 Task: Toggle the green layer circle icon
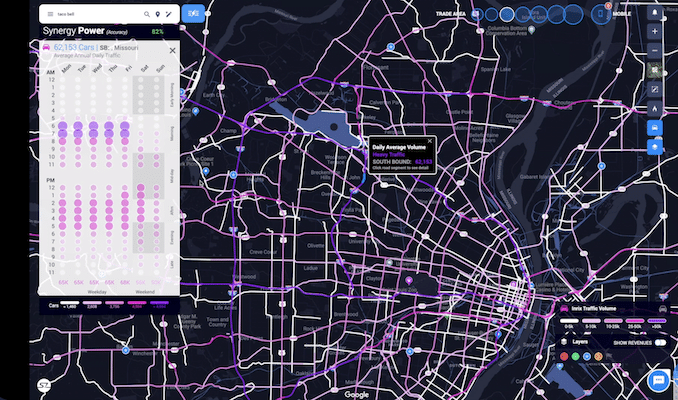click(576, 356)
